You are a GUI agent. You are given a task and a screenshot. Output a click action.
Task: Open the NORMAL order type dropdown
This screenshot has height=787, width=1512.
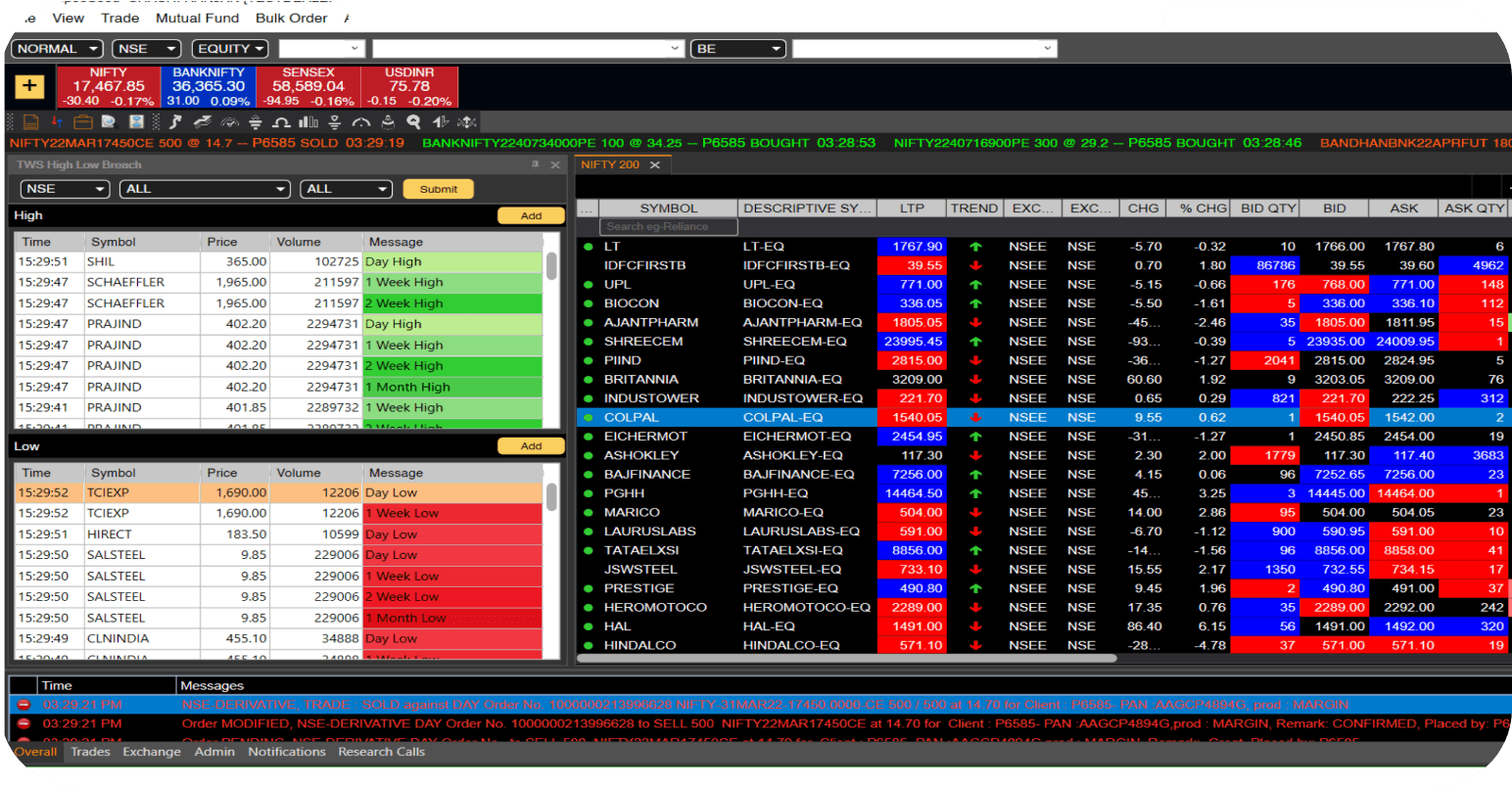pos(58,48)
